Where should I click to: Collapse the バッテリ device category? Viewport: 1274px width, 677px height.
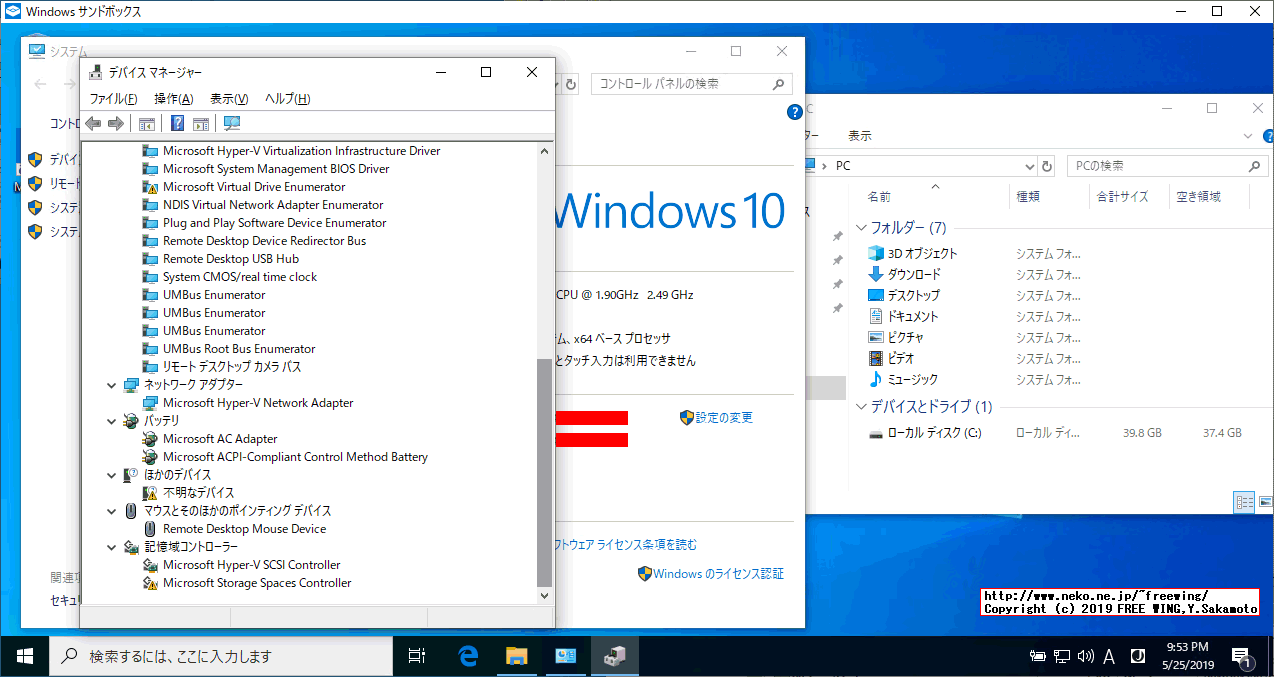coord(111,420)
